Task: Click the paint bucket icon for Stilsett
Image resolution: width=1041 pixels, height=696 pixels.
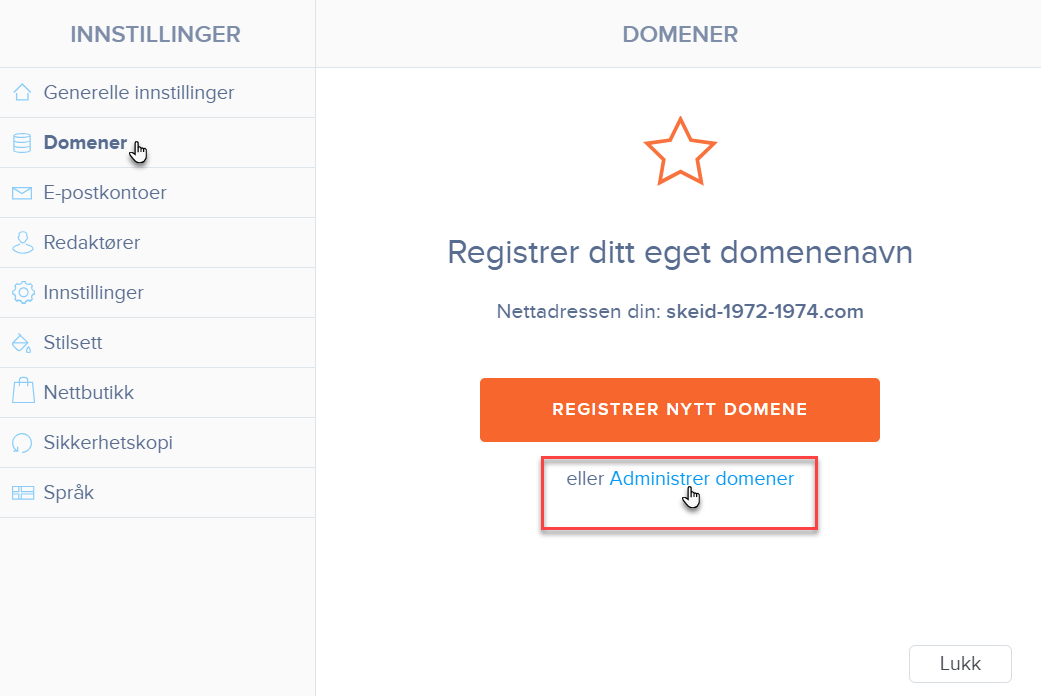Action: (x=22, y=343)
